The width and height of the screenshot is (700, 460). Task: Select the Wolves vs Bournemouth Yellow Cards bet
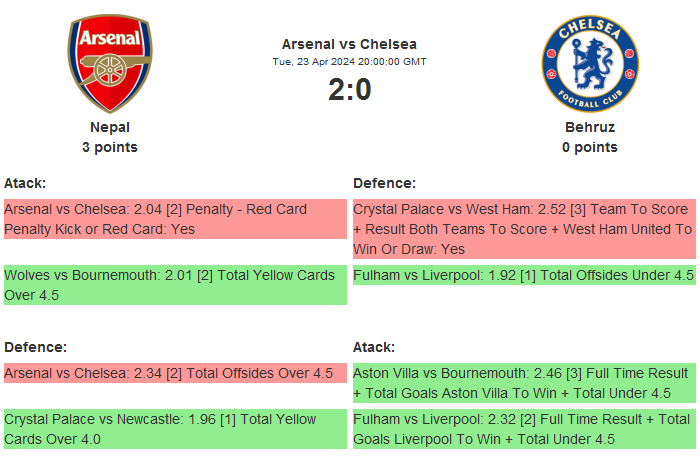175,285
